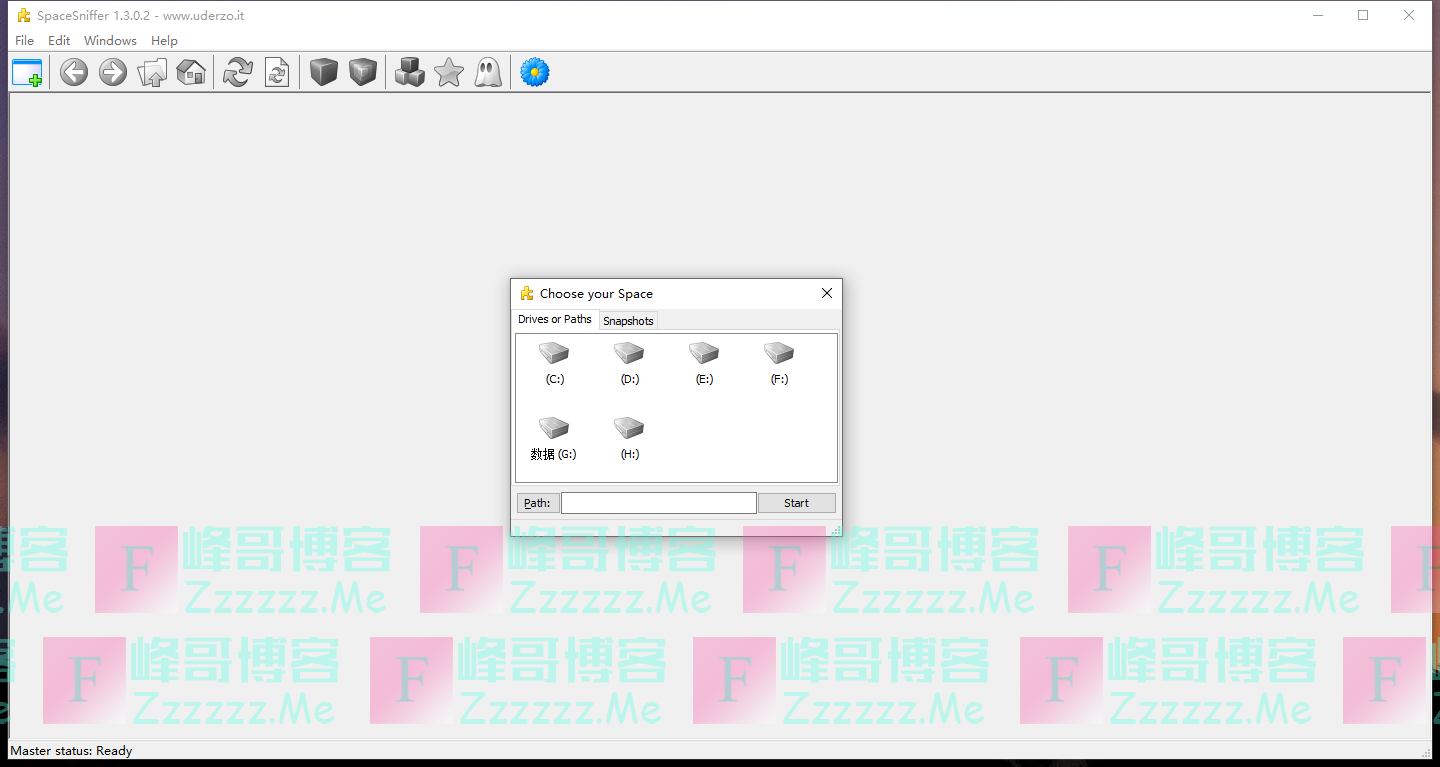Click the New View toolbar icon
Image resolution: width=1440 pixels, height=767 pixels.
point(27,73)
